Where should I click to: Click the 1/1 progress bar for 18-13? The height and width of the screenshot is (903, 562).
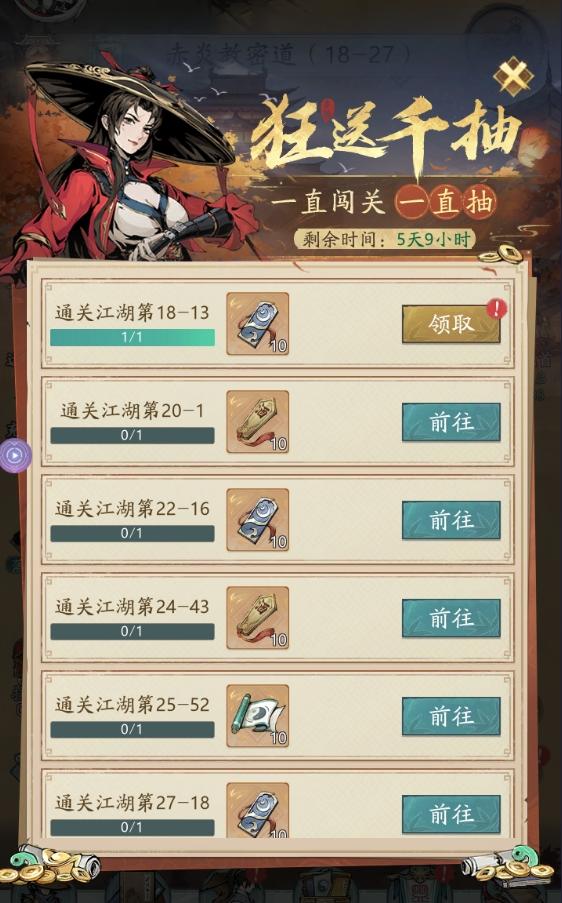point(132,337)
